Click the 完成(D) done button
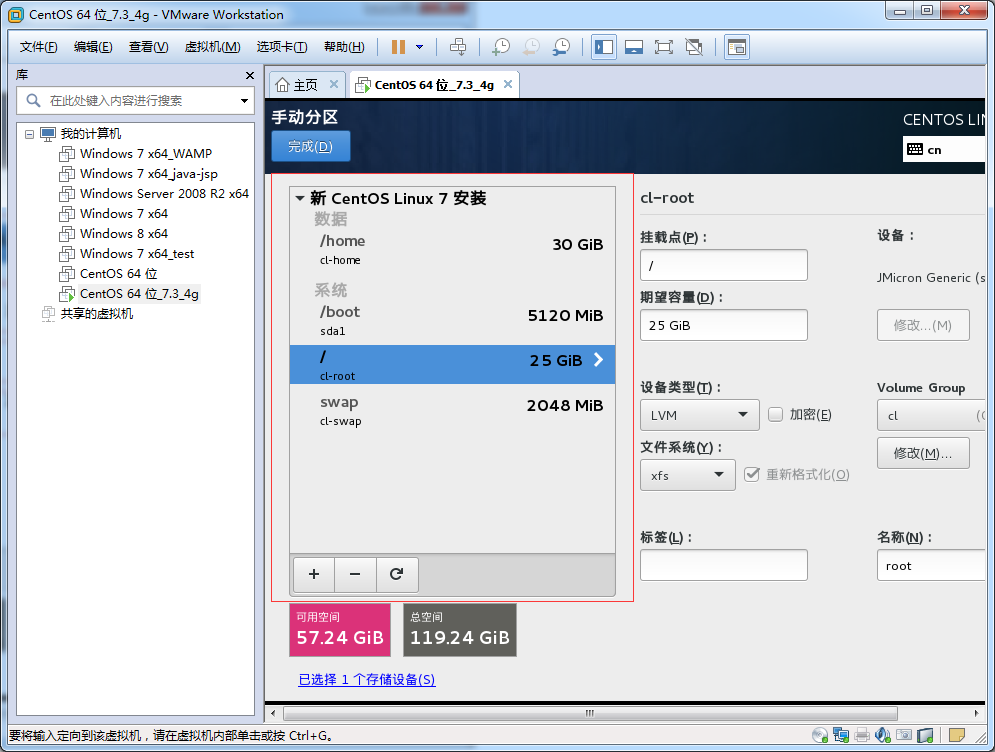 [x=310, y=146]
